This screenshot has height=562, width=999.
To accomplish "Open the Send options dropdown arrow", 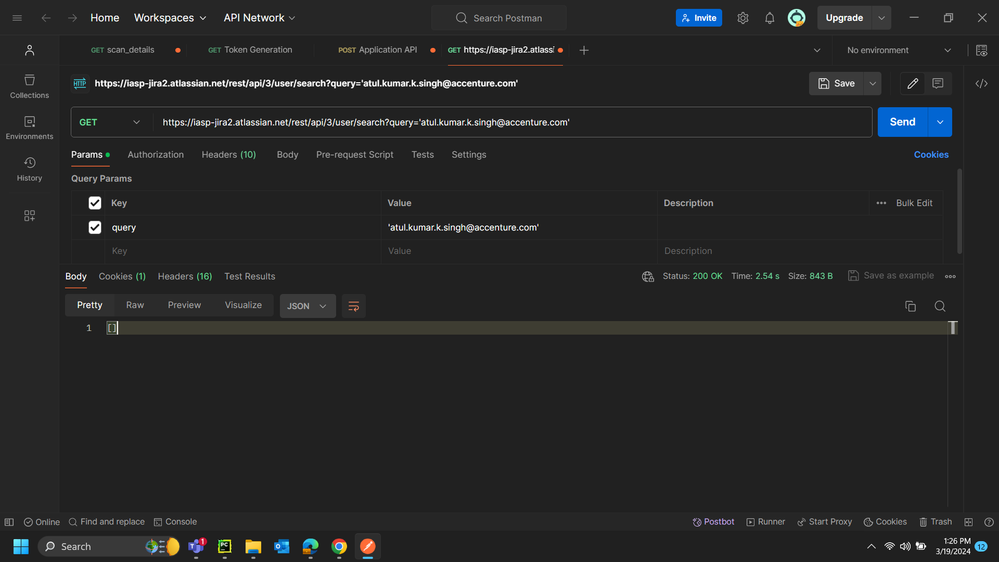I will (940, 122).
